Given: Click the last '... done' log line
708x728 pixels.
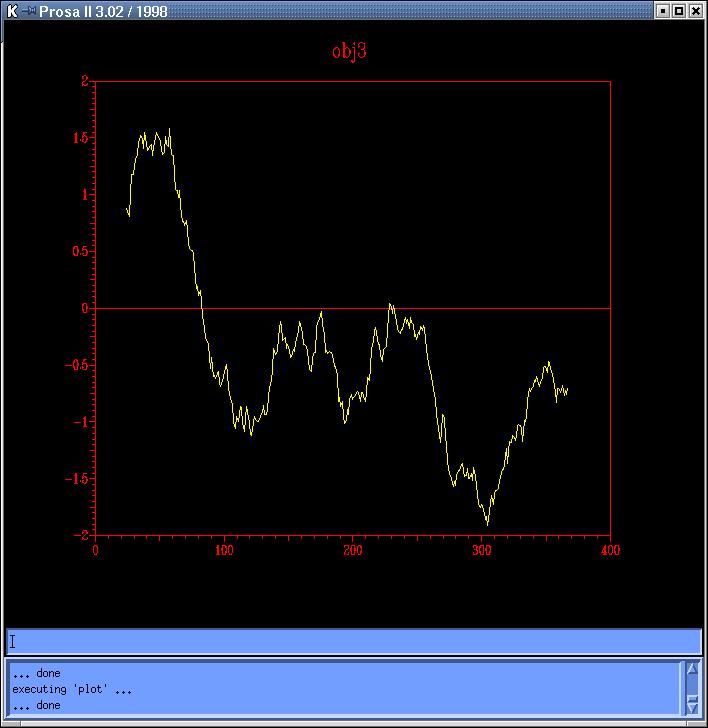Looking at the screenshot, I should (36, 705).
